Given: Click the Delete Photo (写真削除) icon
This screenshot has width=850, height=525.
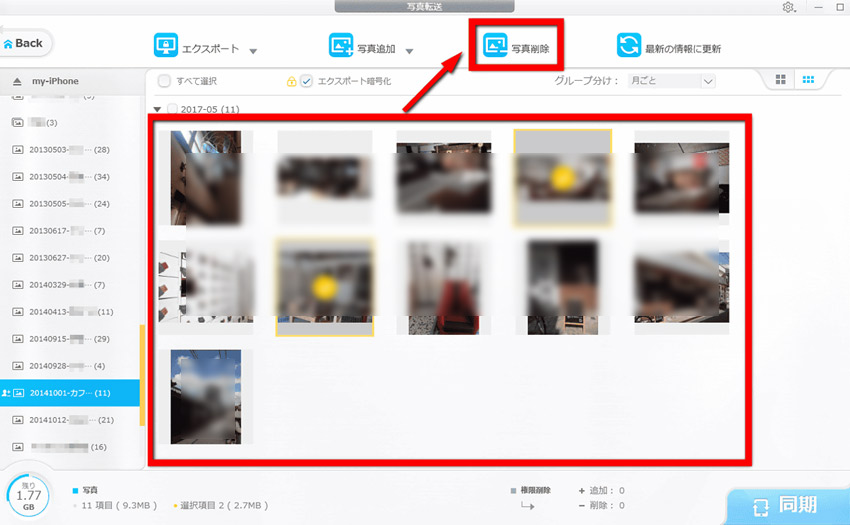Looking at the screenshot, I should pyautogui.click(x=495, y=47).
